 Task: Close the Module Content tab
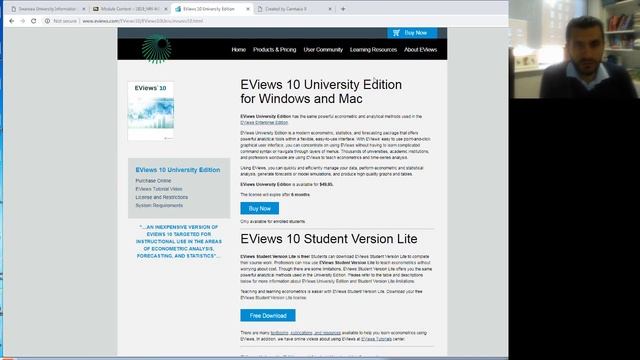point(166,9)
